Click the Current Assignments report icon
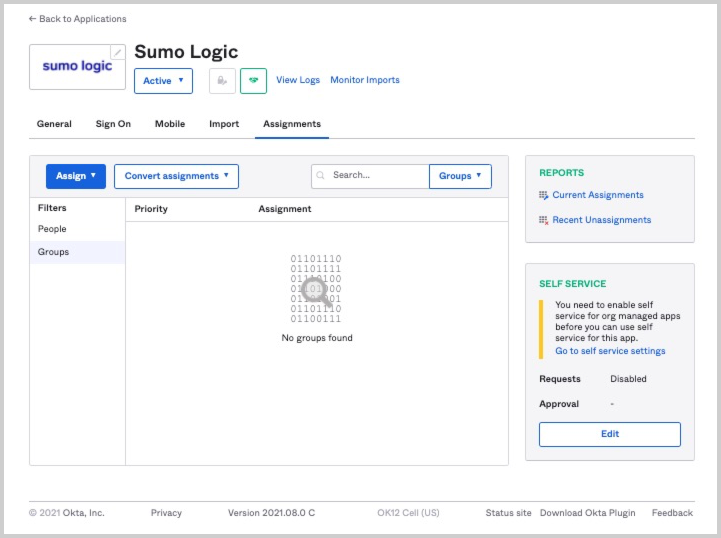 544,195
